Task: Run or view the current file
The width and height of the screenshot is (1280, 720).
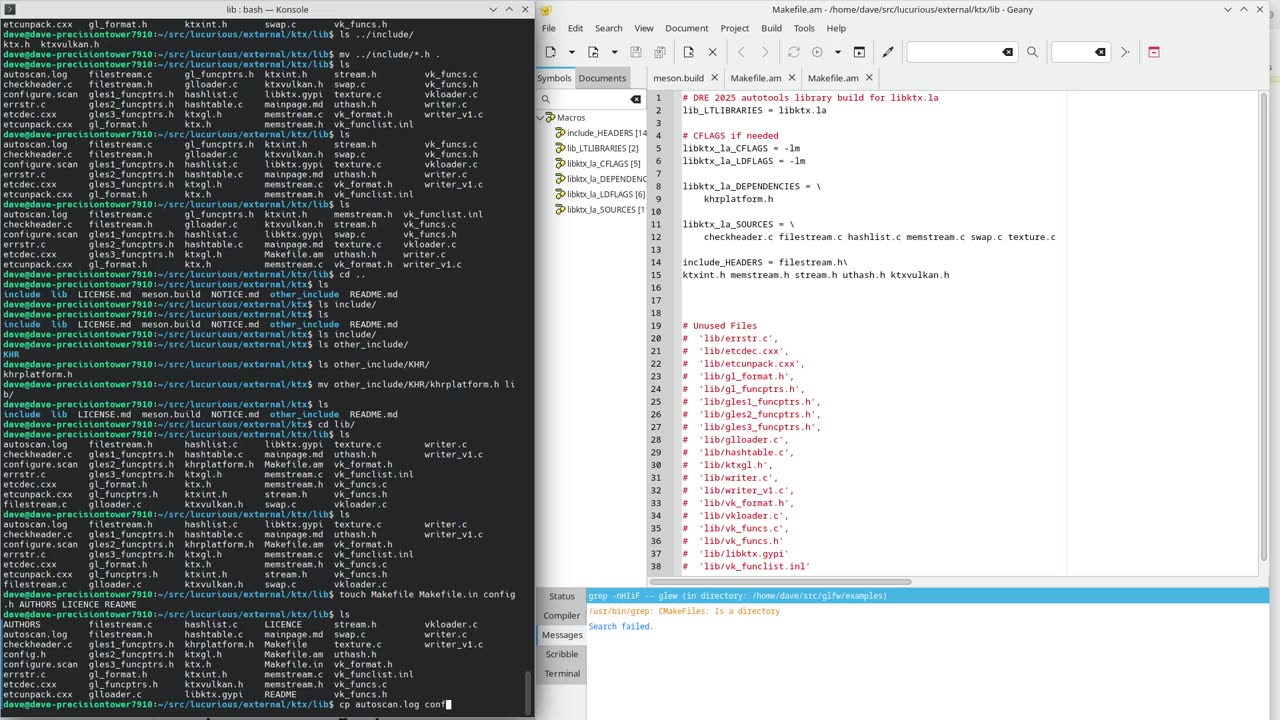Action: 859,52
